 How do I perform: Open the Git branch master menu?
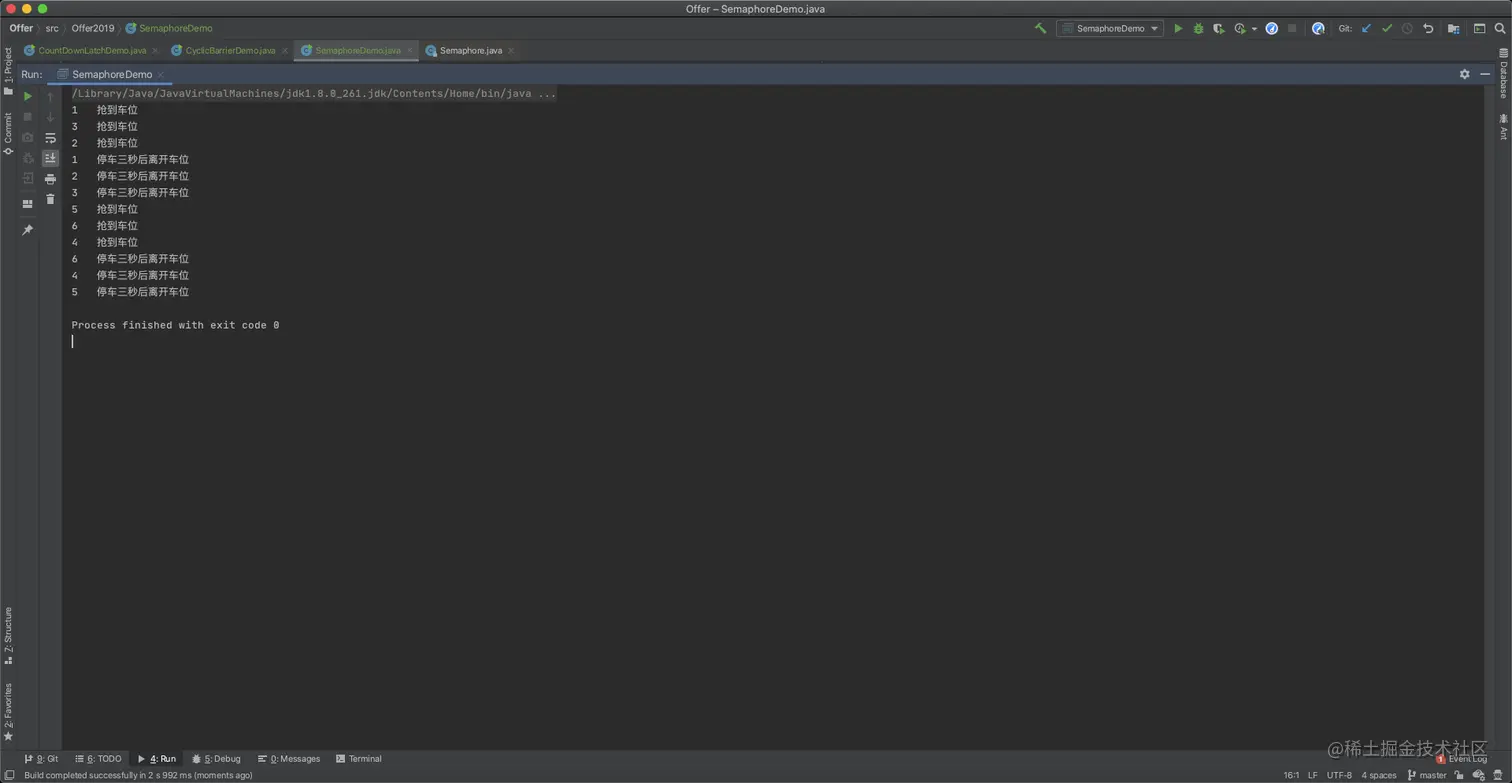(1427, 775)
